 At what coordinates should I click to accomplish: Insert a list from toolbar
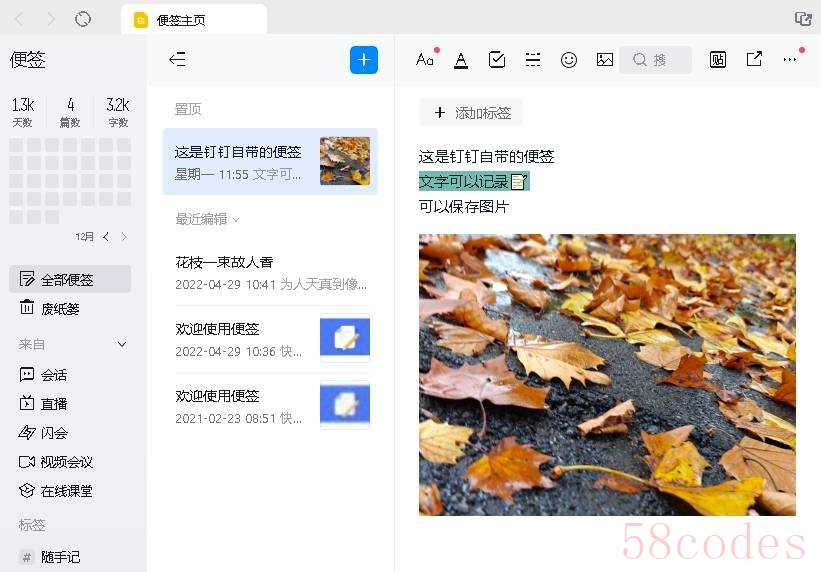click(x=533, y=60)
